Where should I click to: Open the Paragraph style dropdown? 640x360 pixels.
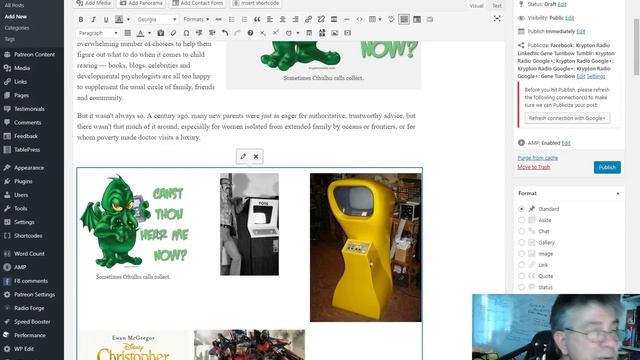(98, 33)
